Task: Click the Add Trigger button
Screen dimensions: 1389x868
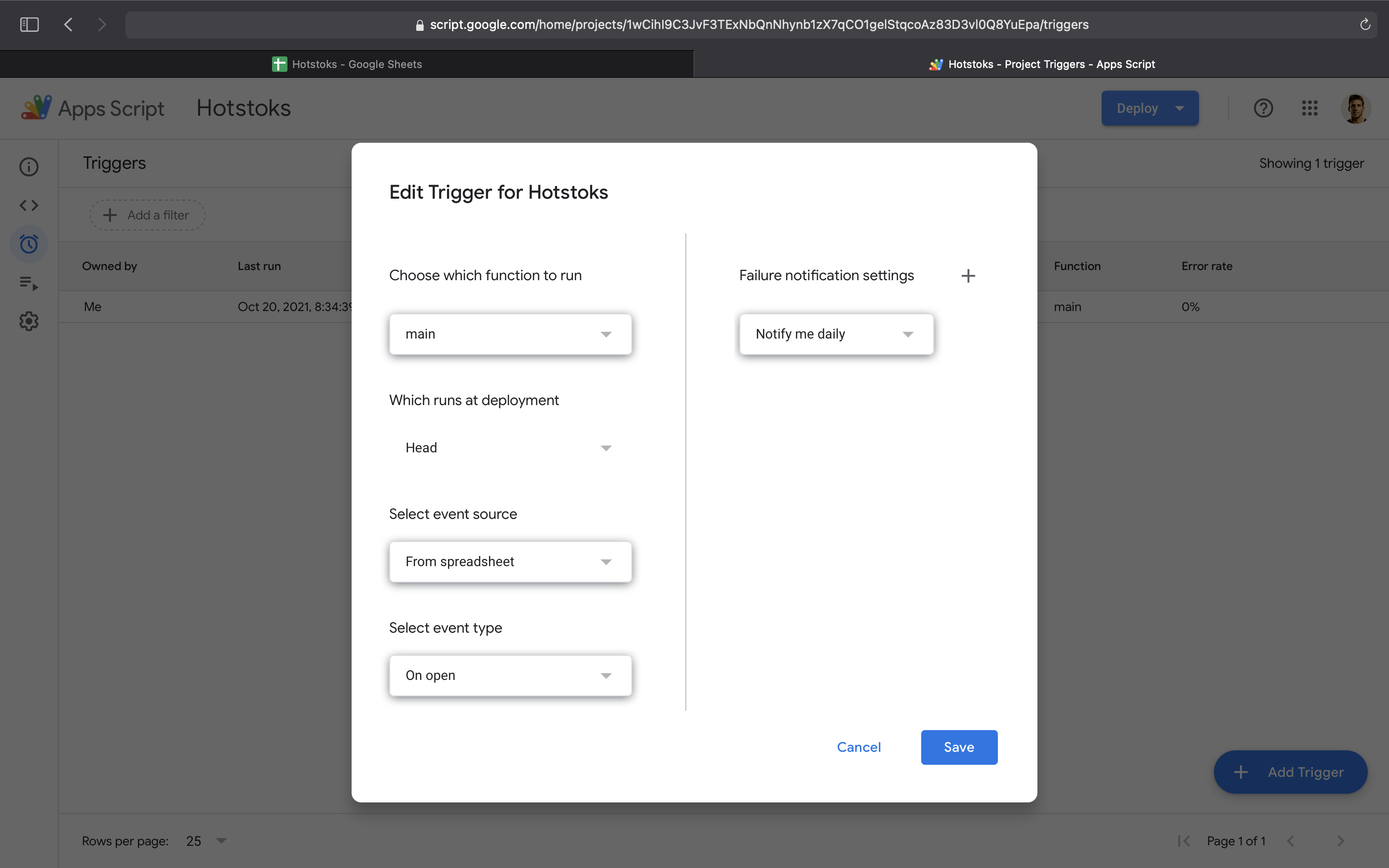Action: (1290, 772)
